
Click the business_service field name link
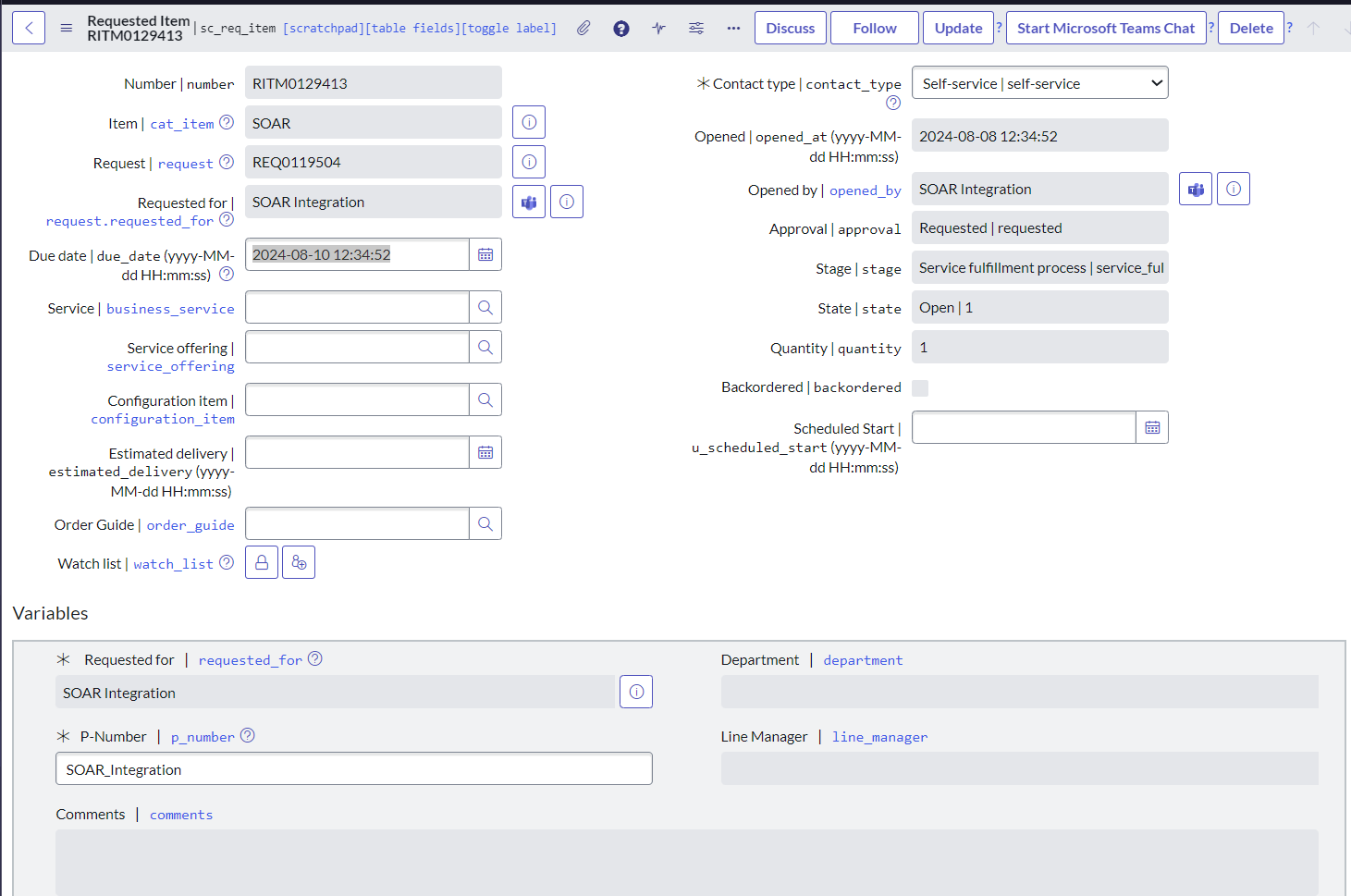point(170,309)
